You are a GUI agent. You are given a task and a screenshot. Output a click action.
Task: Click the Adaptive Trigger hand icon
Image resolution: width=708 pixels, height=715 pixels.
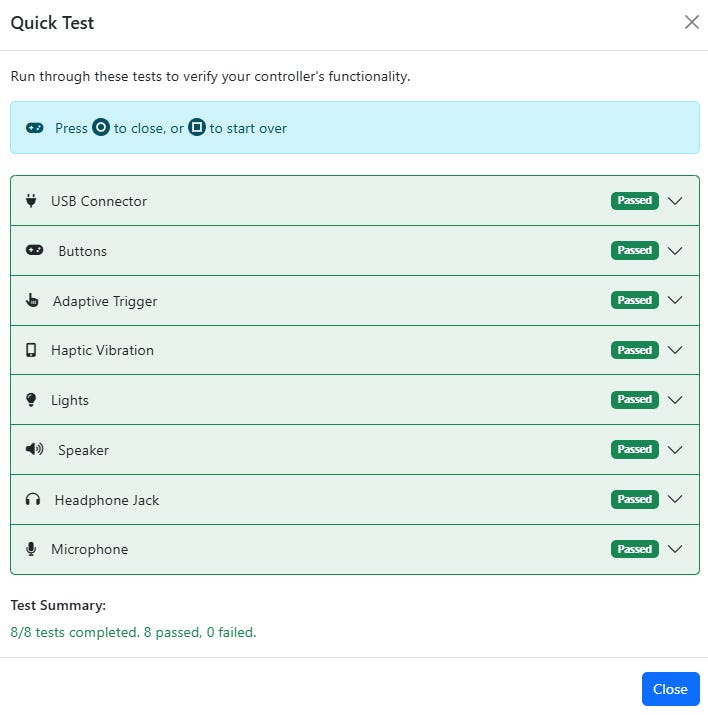click(x=32, y=300)
